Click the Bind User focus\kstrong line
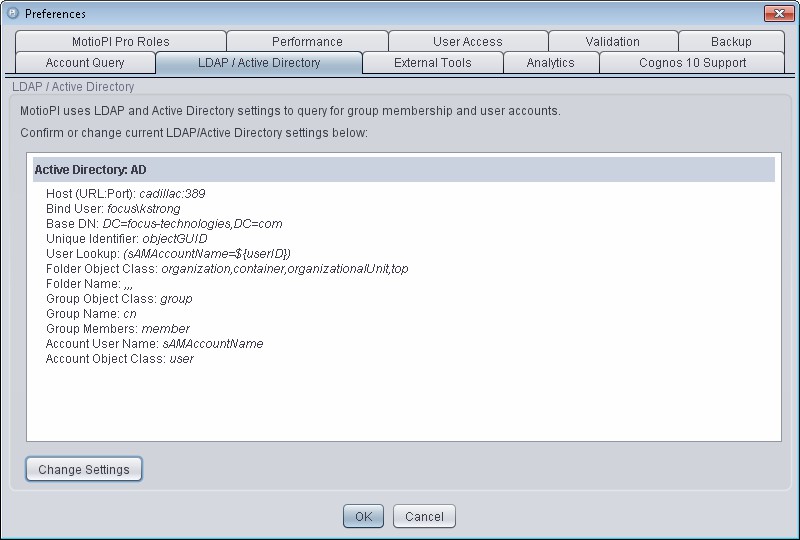This screenshot has width=800, height=540. (x=113, y=209)
